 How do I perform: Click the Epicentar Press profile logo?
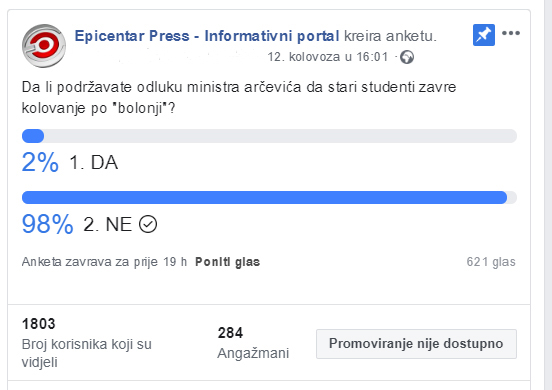click(44, 46)
